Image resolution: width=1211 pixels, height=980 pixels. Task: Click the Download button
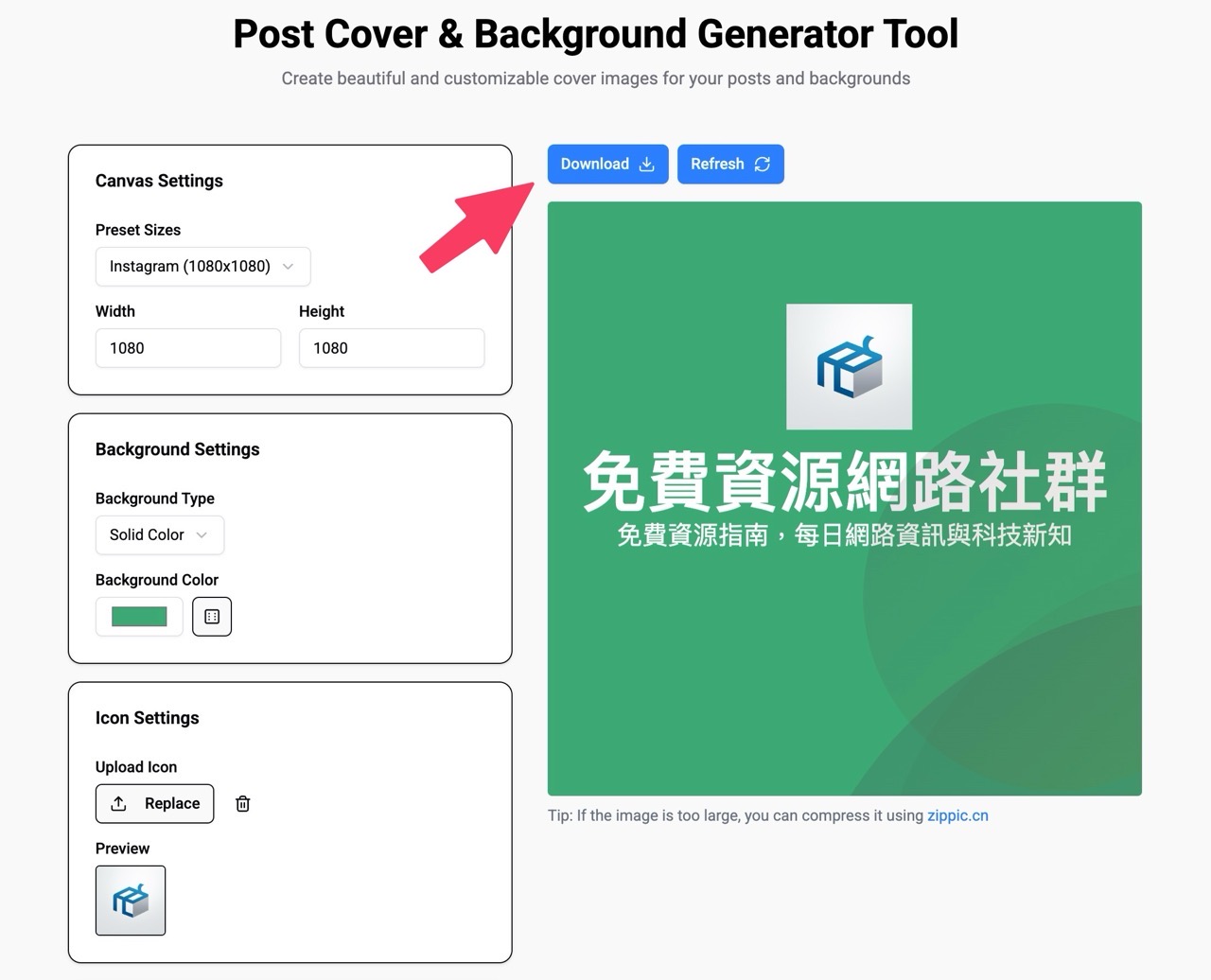(607, 164)
